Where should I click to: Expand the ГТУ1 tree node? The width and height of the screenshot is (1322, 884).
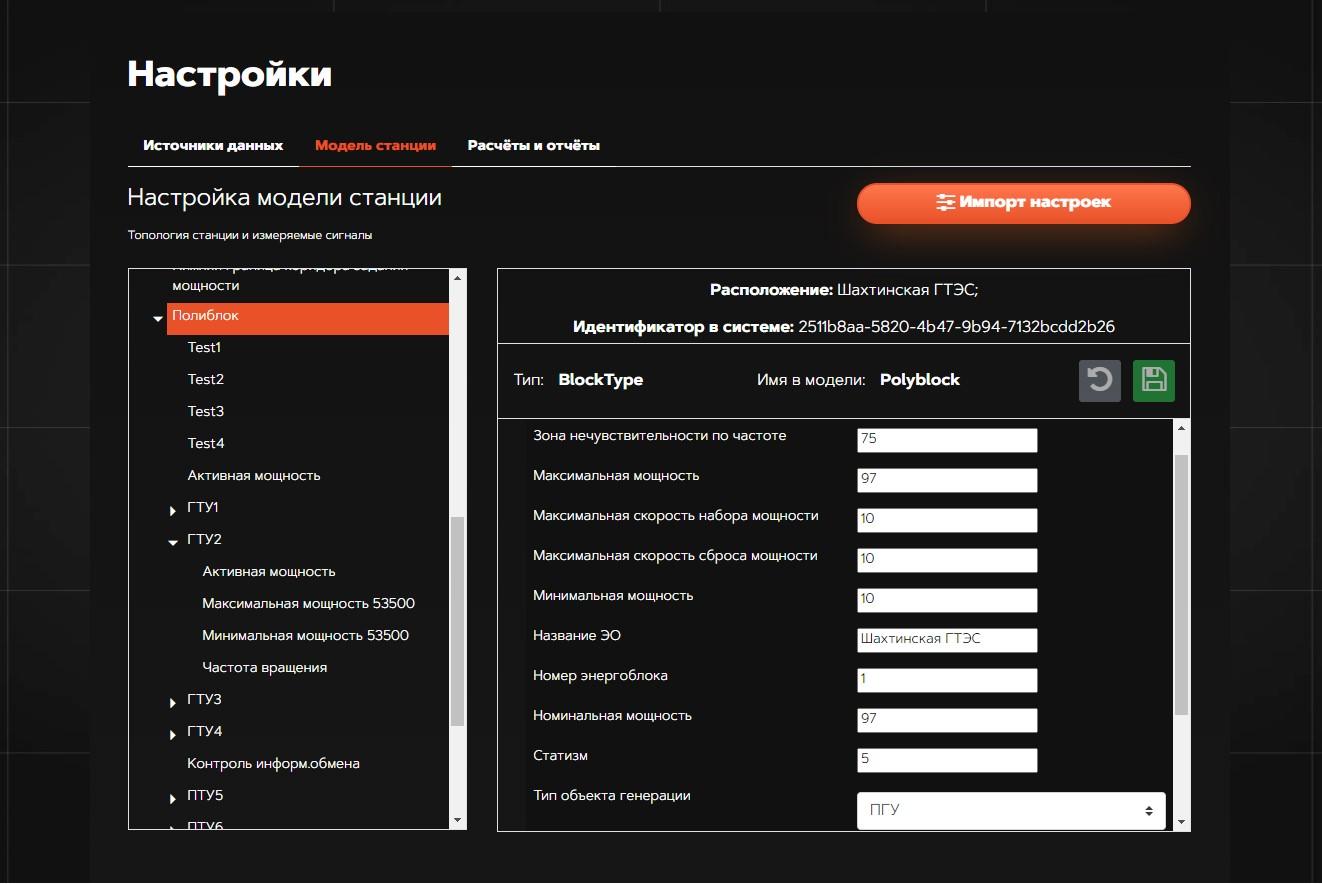tap(173, 510)
